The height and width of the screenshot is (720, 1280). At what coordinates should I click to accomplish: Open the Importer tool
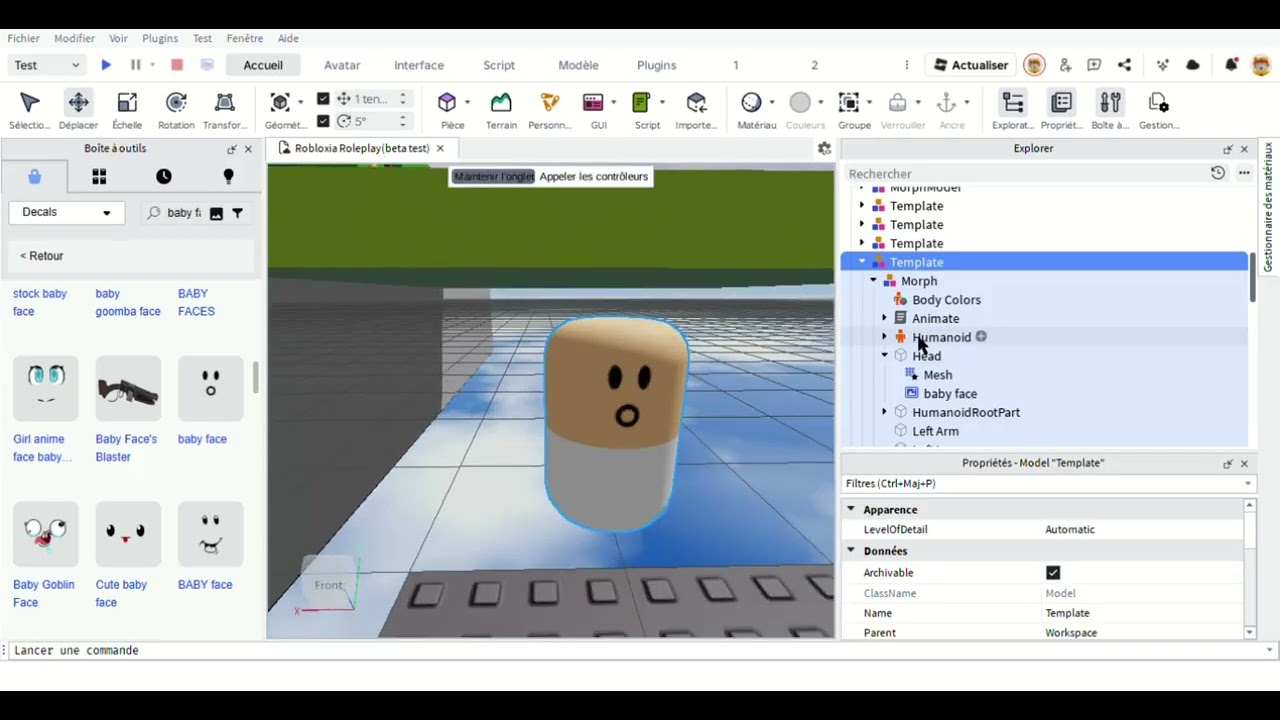tap(696, 110)
